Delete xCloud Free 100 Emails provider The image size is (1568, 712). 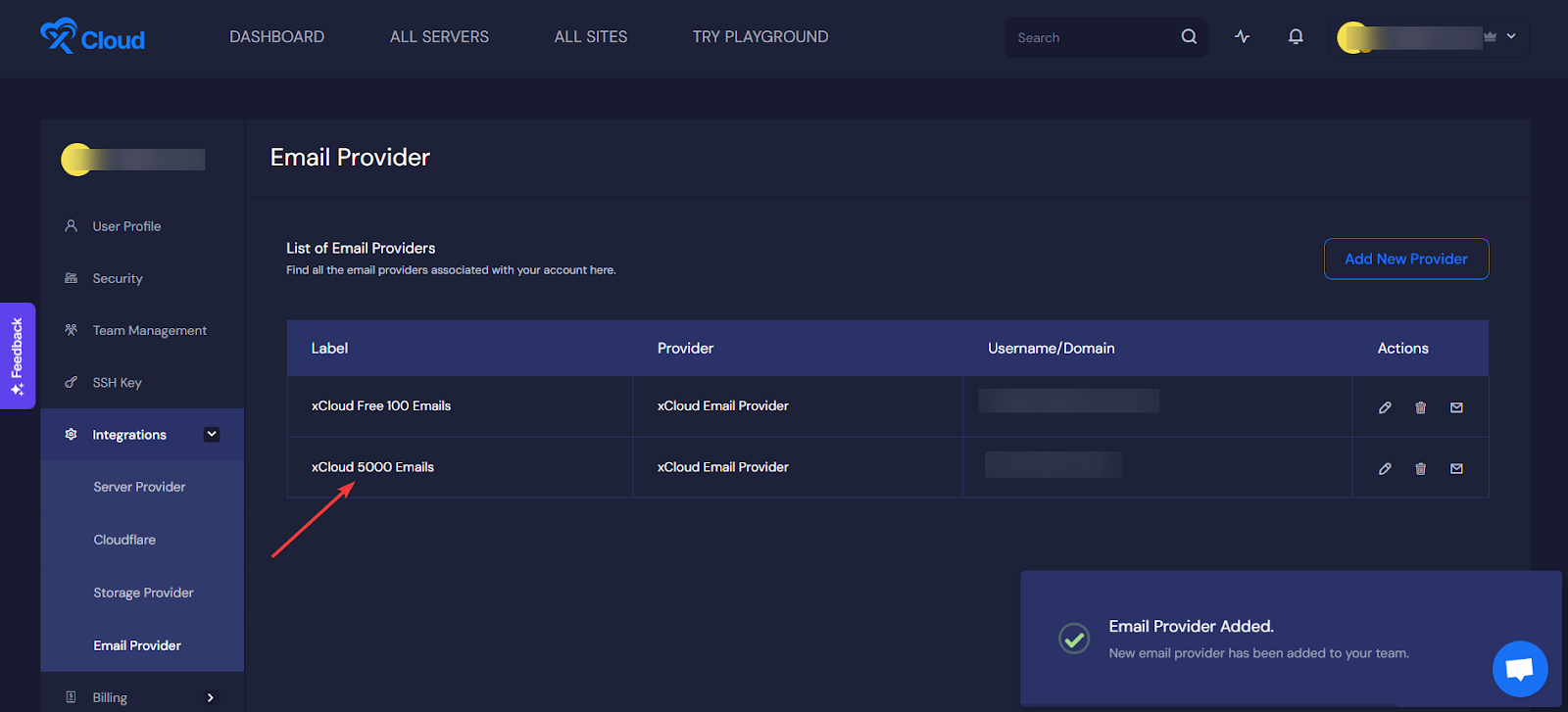click(x=1421, y=407)
